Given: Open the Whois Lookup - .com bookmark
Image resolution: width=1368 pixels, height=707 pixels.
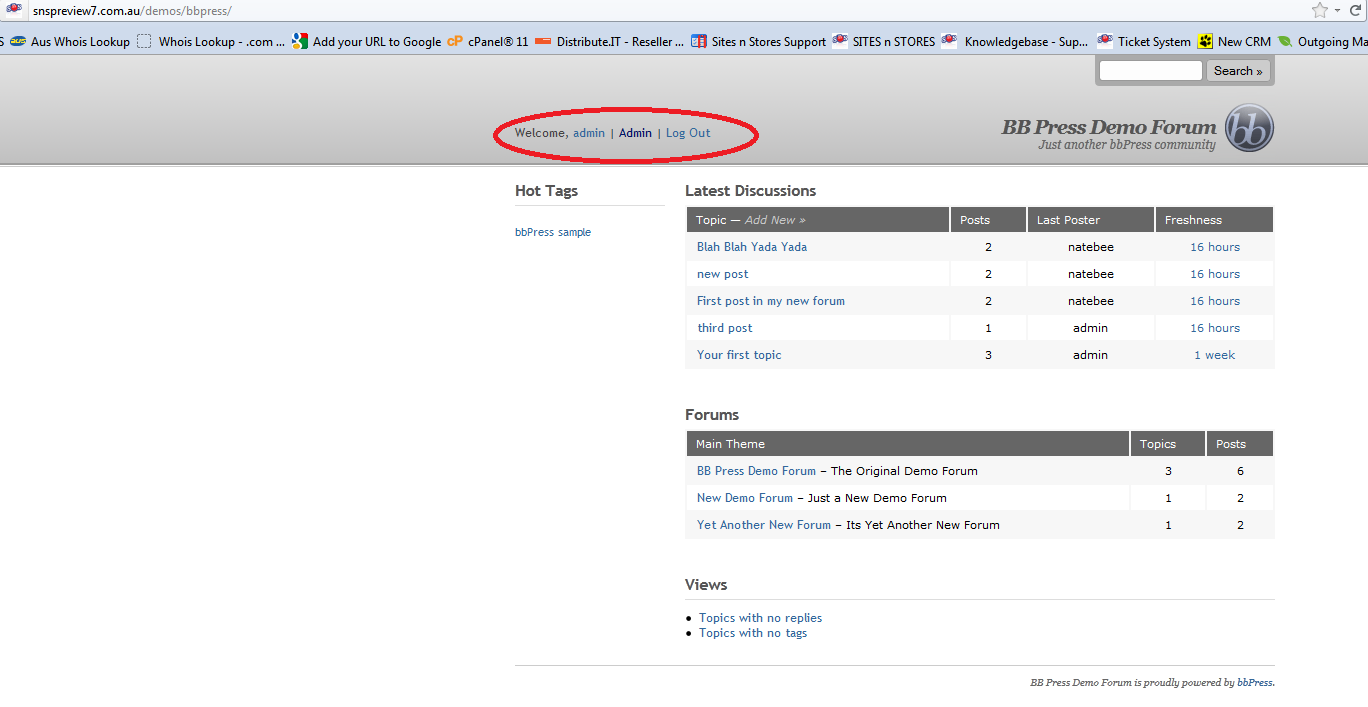Looking at the screenshot, I should (x=211, y=42).
